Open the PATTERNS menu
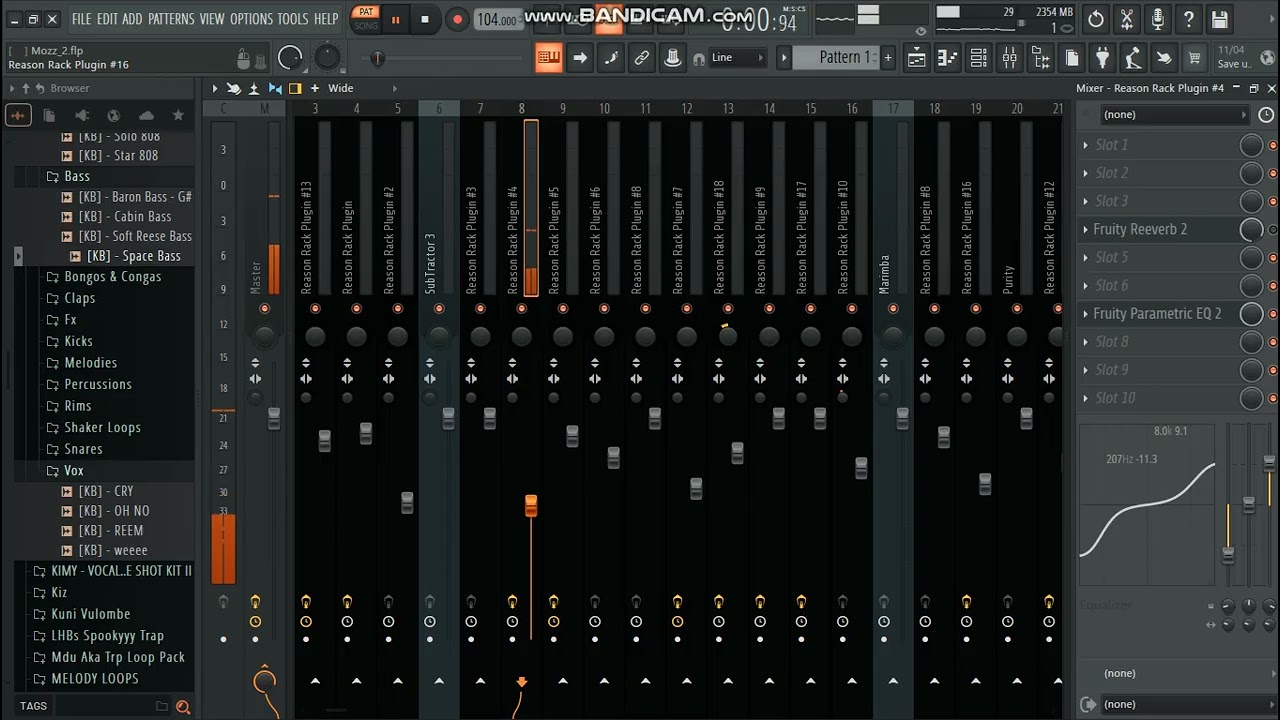 [171, 19]
